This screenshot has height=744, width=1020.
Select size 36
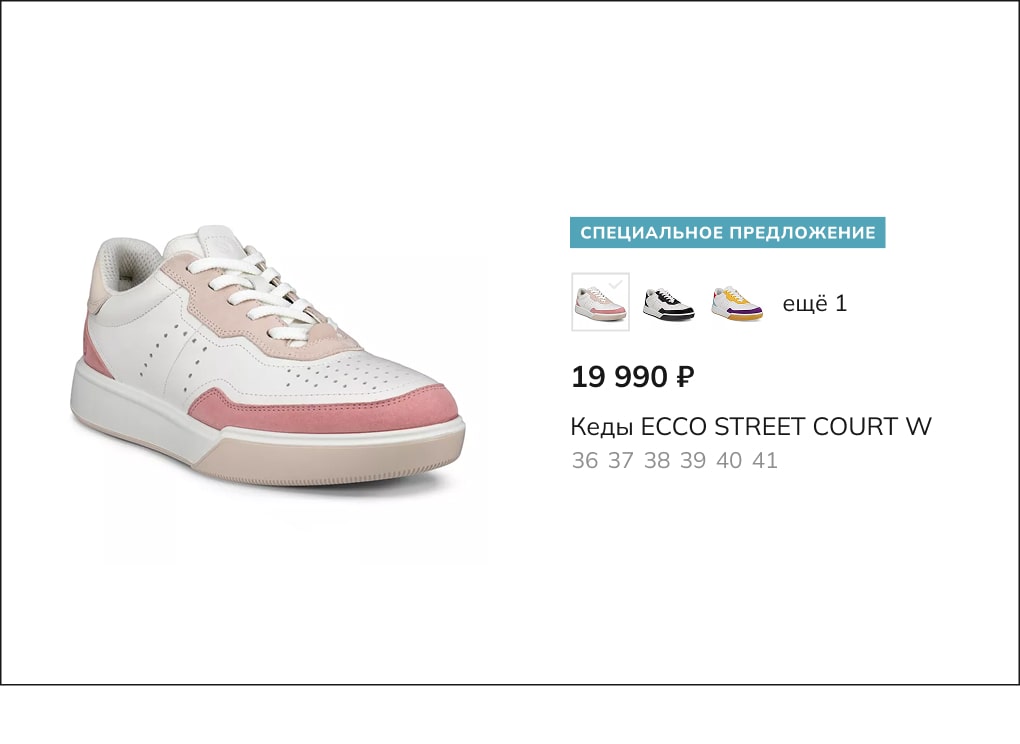coord(584,460)
